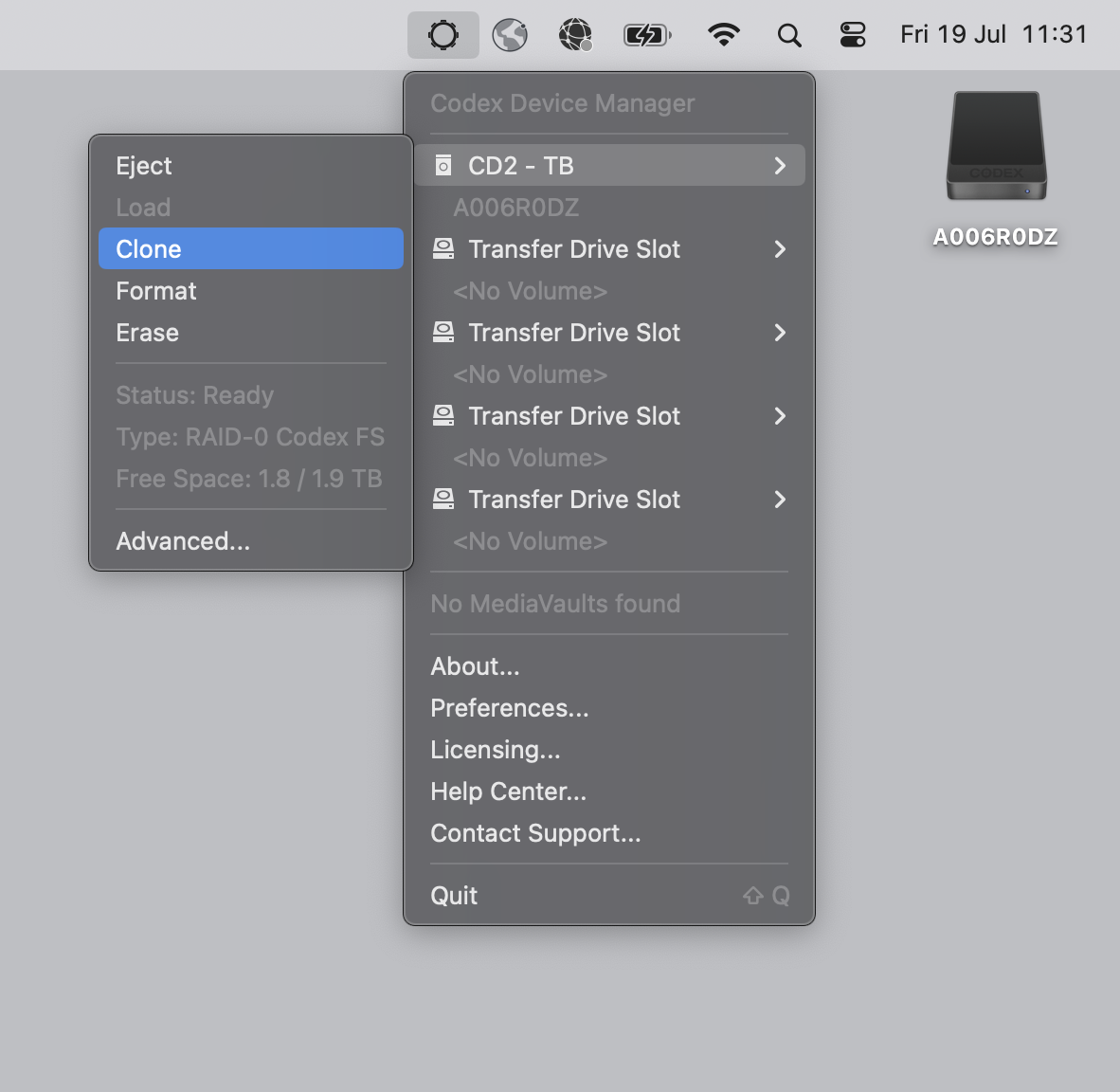
Task: Click Type: RAID-0 Codex FS text
Action: pyautogui.click(x=250, y=437)
